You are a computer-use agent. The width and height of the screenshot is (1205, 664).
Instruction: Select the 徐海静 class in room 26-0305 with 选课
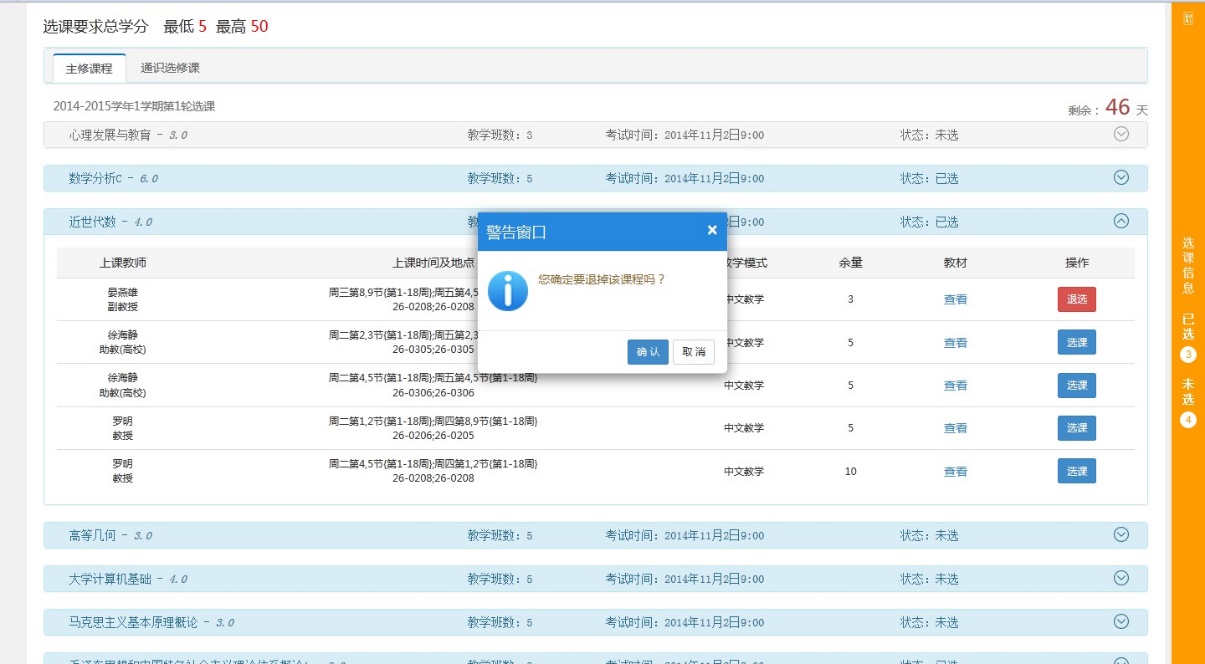[1076, 342]
